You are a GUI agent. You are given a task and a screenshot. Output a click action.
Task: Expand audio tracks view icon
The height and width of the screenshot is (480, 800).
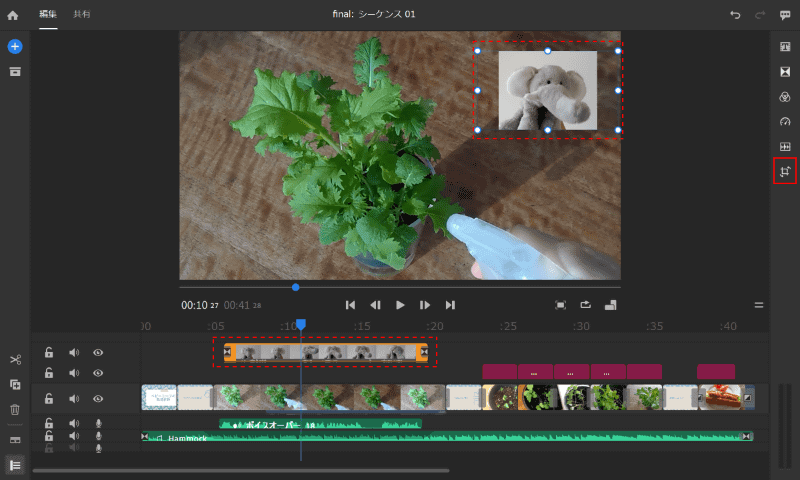pyautogui.click(x=15, y=440)
